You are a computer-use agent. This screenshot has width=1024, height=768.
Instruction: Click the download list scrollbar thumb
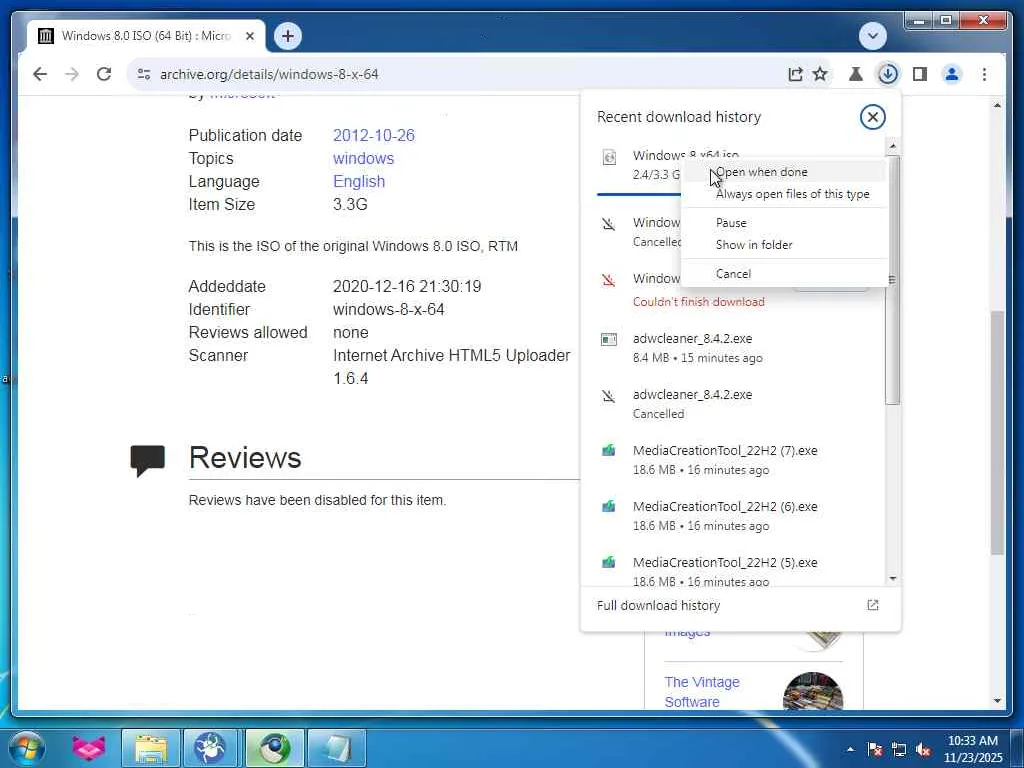click(893, 280)
